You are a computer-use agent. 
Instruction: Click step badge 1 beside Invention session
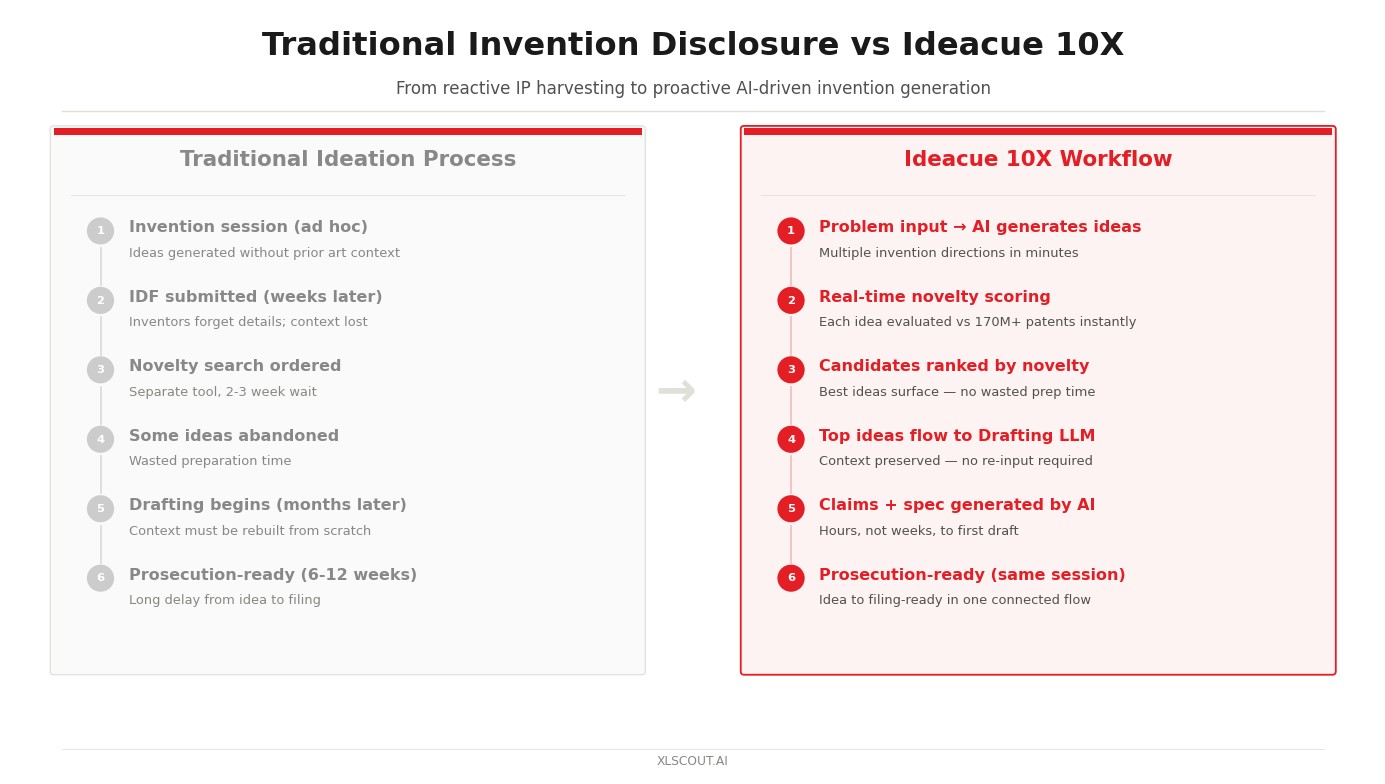click(100, 231)
